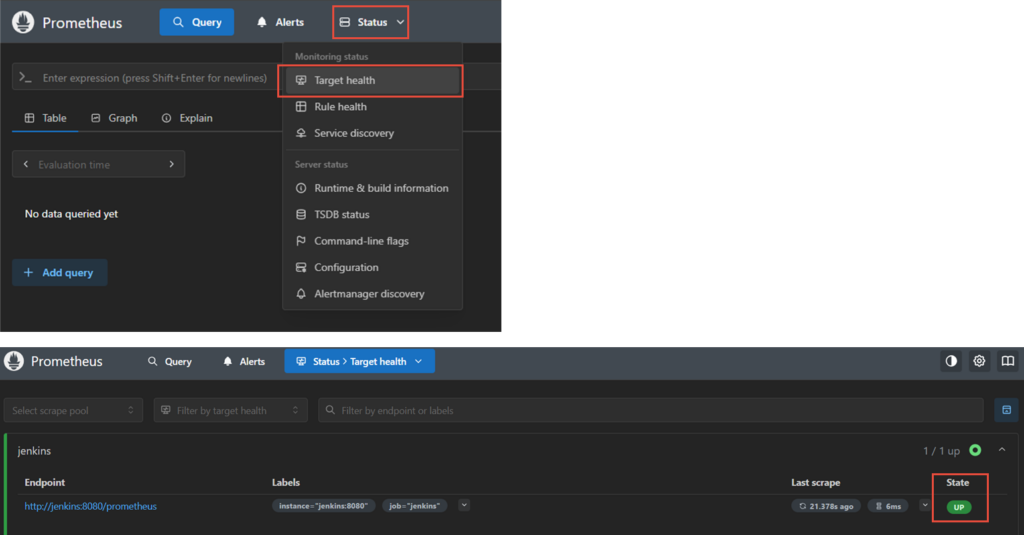This screenshot has height=535, width=1024.
Task: Collapse the jenkins scrape pool chevron
Action: [x=1002, y=451]
